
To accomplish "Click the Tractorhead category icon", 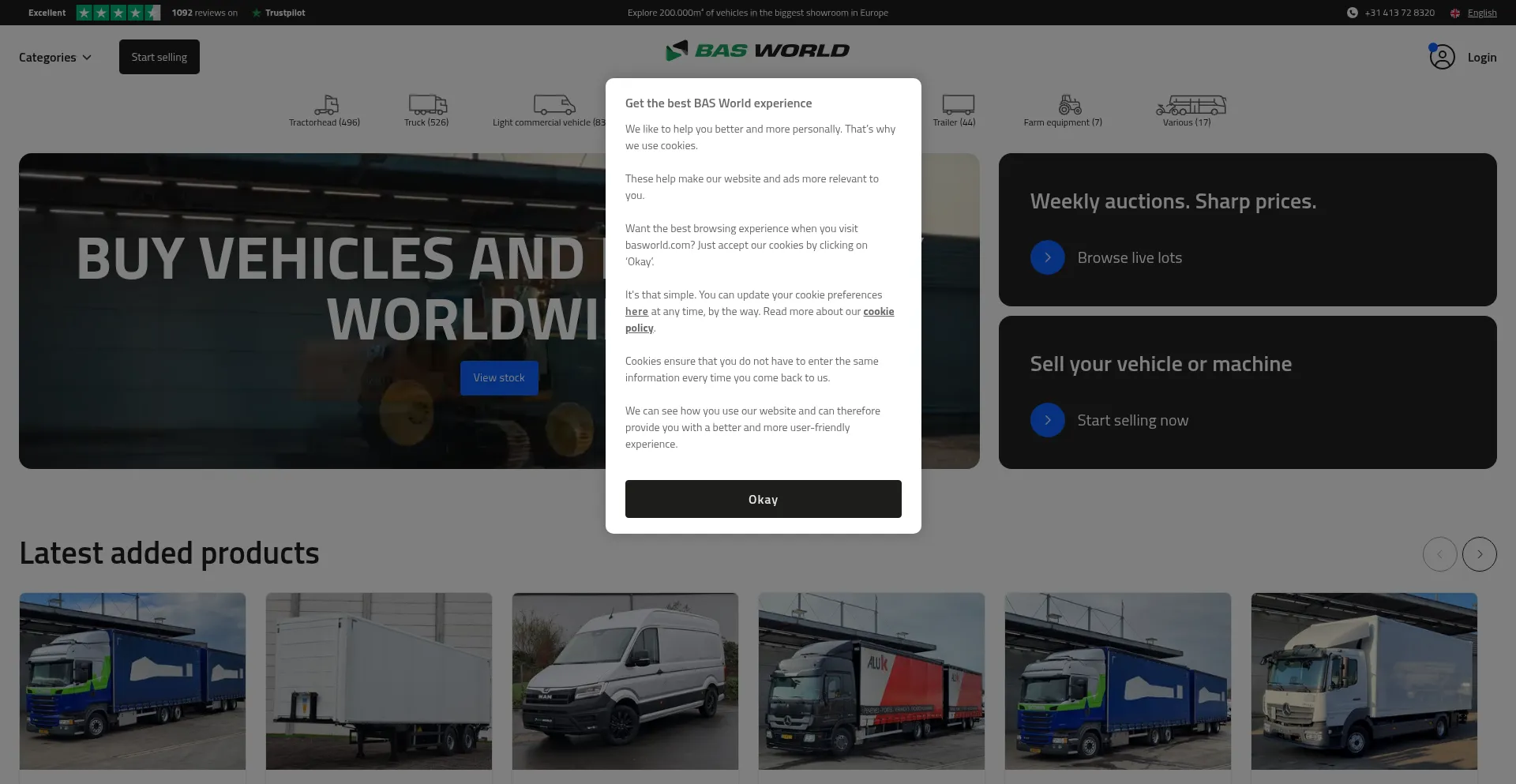I will coord(325,105).
